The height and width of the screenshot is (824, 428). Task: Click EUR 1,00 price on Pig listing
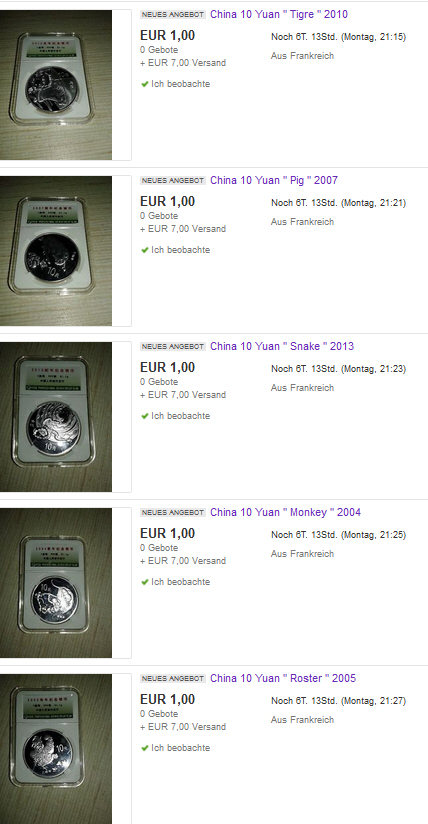coord(167,201)
